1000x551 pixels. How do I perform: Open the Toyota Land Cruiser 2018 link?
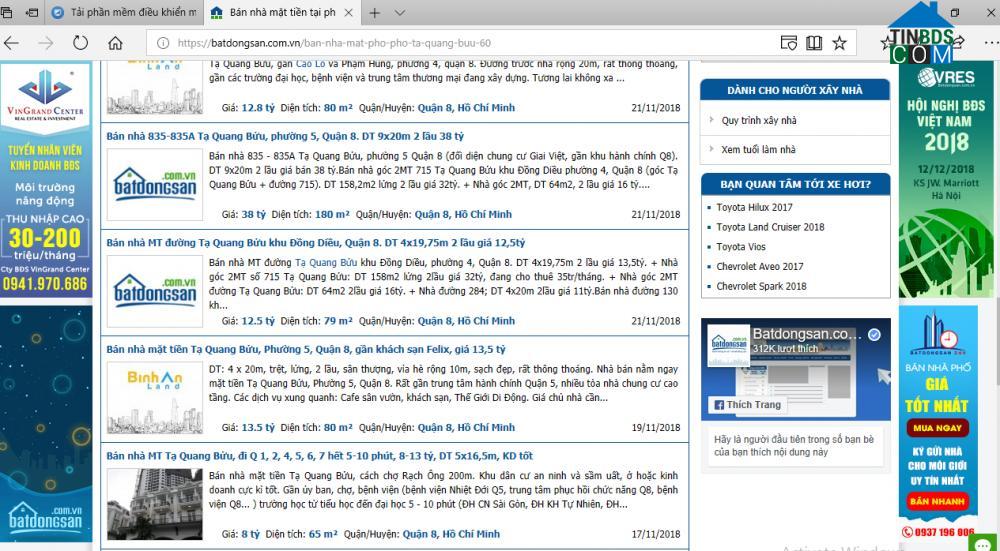pos(770,227)
